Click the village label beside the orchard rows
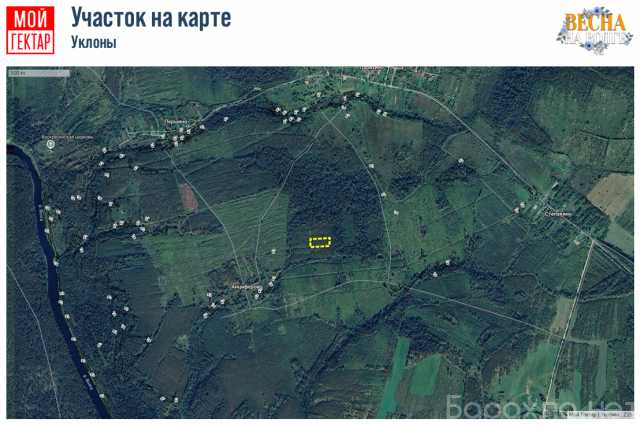The height and width of the screenshot is (426, 640). point(559,214)
